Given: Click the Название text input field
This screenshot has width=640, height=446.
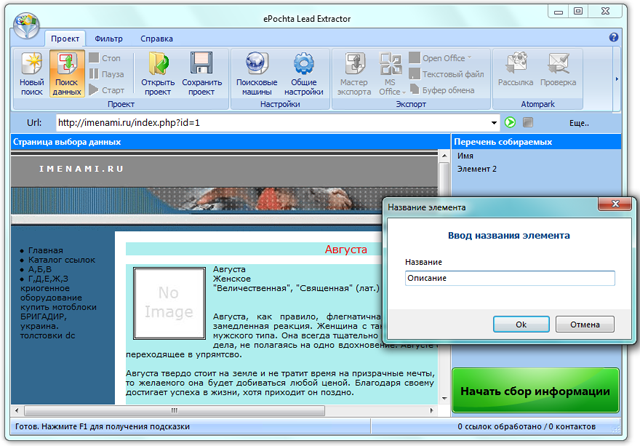Looking at the screenshot, I should 510,278.
